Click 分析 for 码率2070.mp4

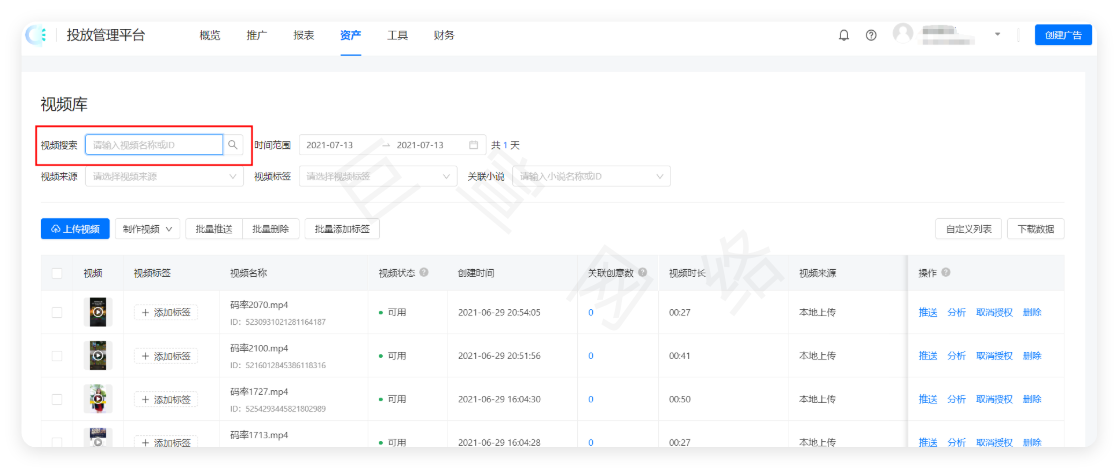[x=956, y=312]
